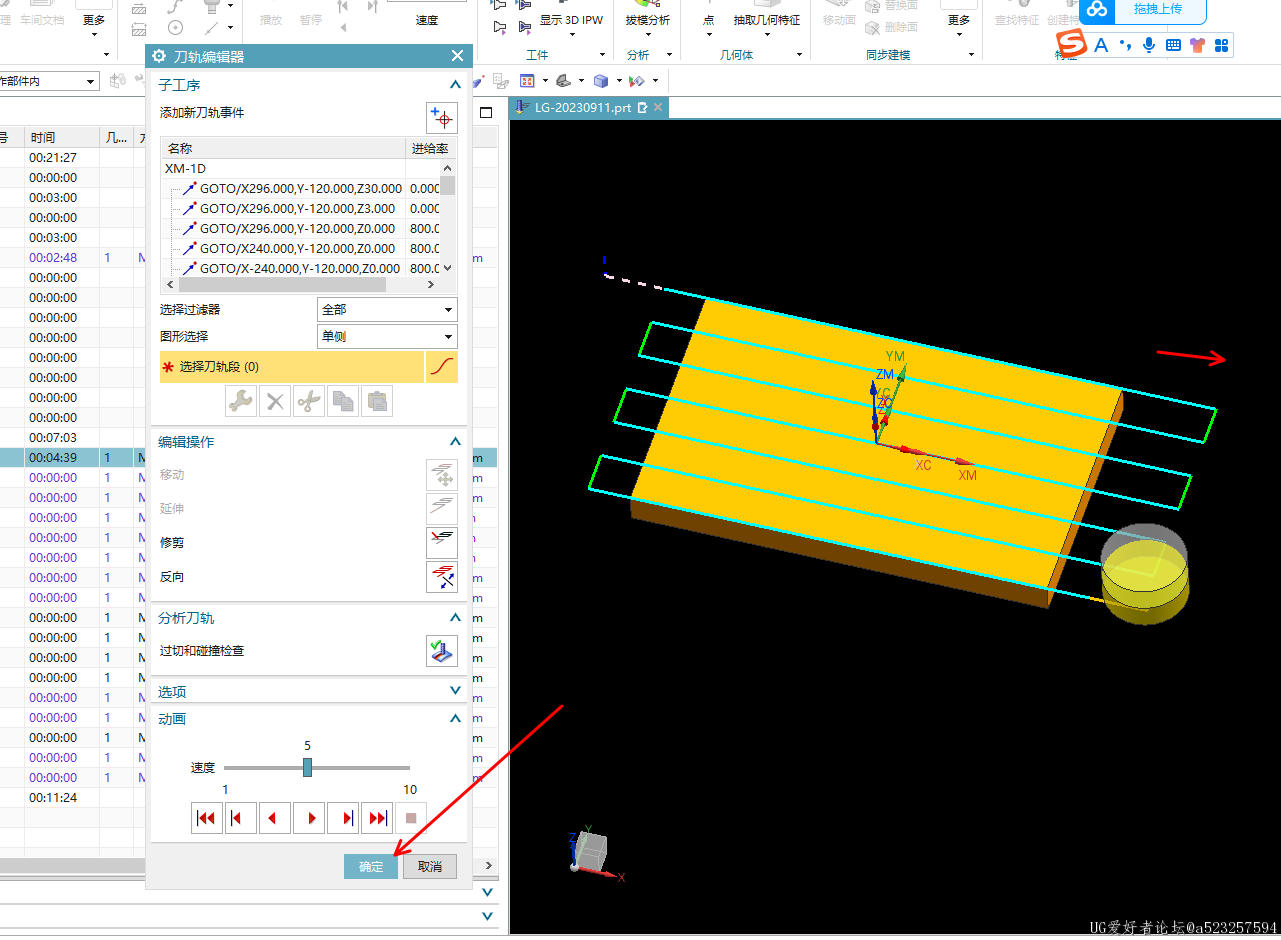This screenshot has height=940, width=1281.
Task: Click the add new tool path event icon
Action: pyautogui.click(x=442, y=117)
